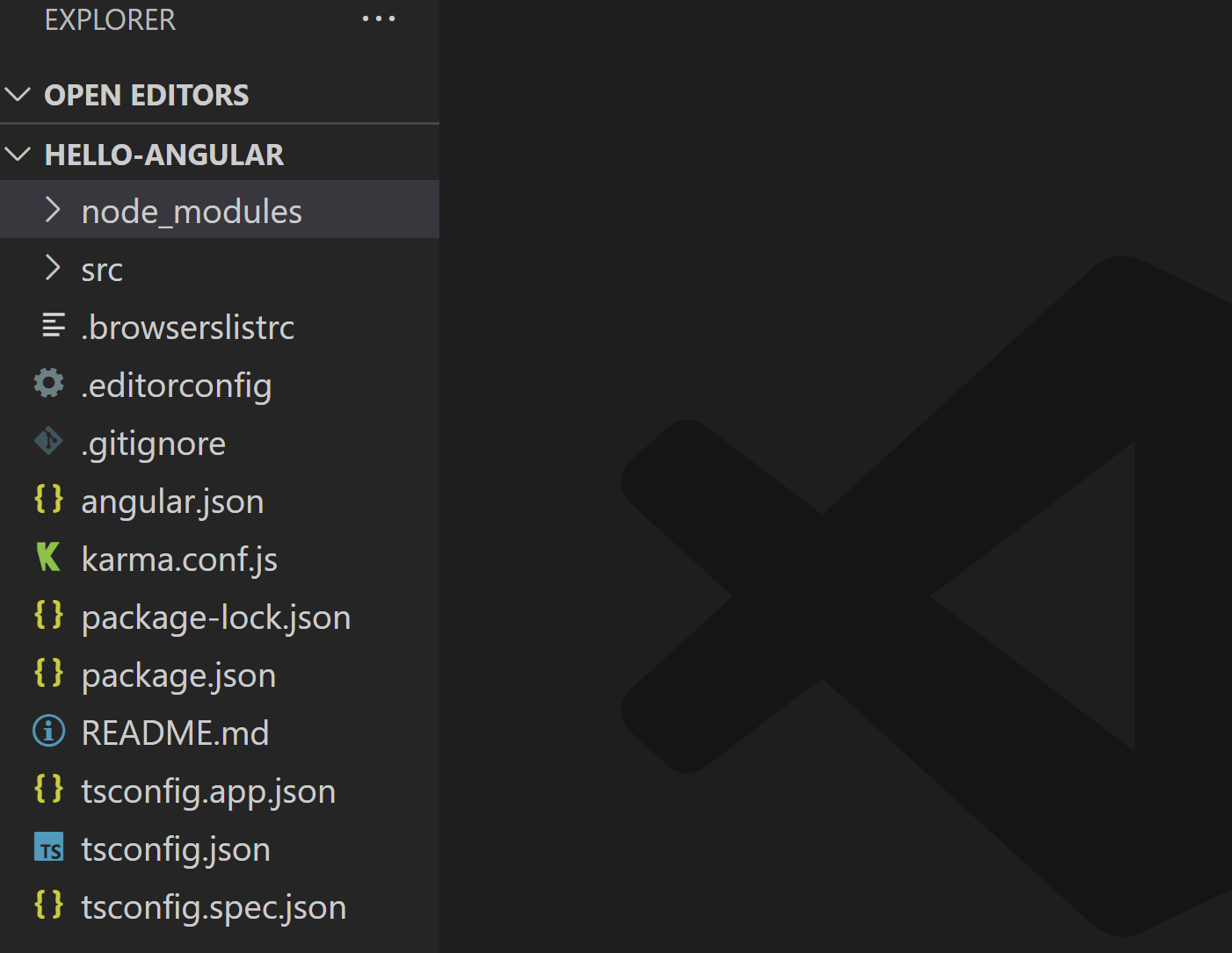
Task: Open the tsconfig.app.json file
Action: click(x=208, y=791)
